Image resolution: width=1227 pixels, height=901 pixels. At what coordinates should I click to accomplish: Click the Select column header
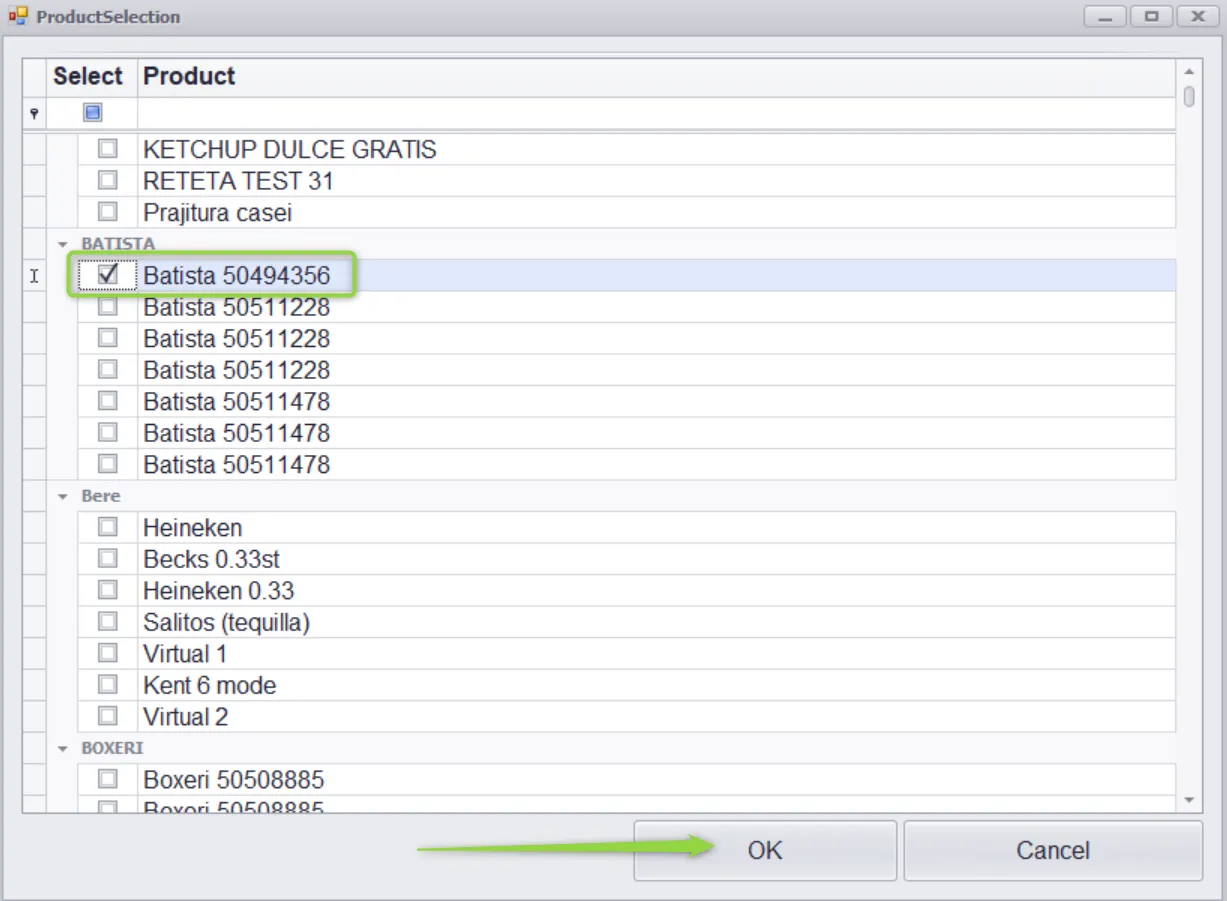(92, 77)
